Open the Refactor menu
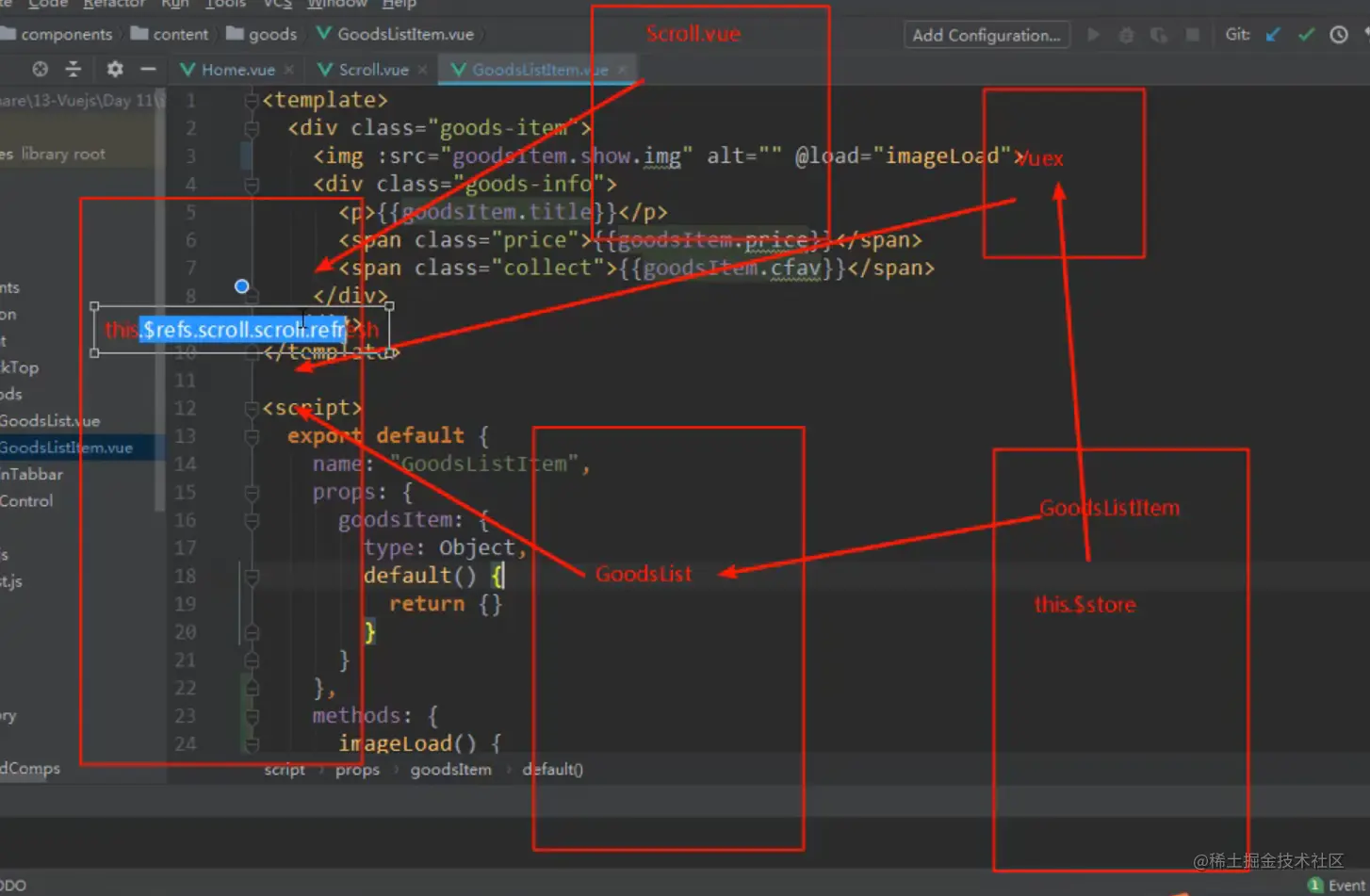This screenshot has width=1370, height=896. coord(114,4)
